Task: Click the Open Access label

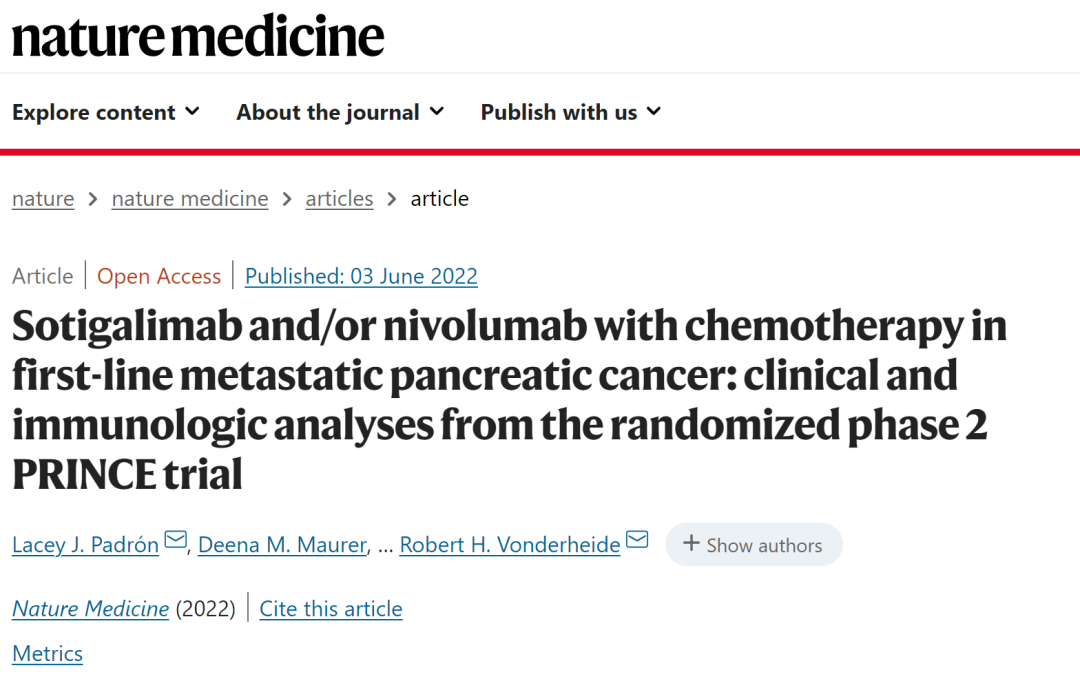Action: pyautogui.click(x=159, y=276)
